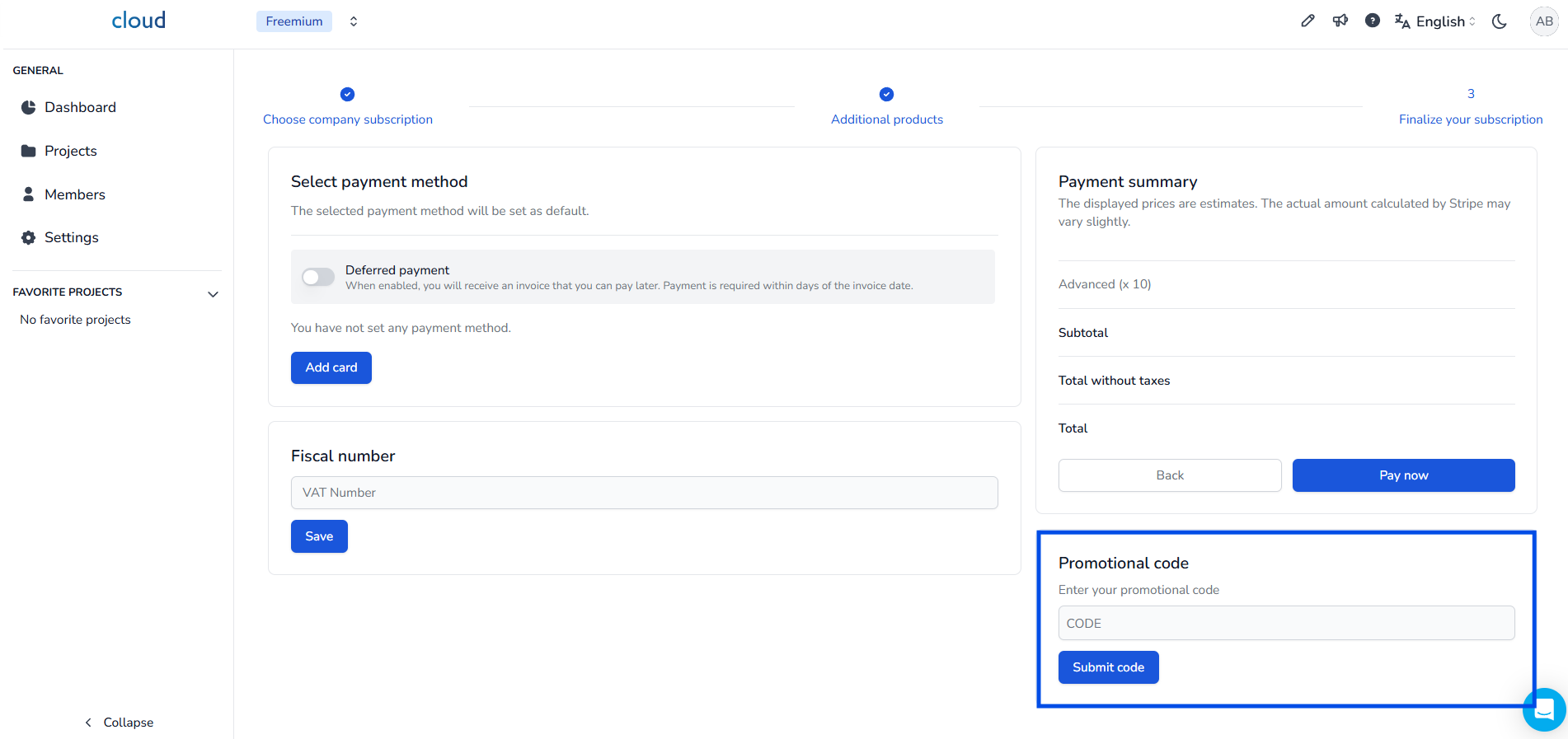Click the Dashboard pie chart icon
This screenshot has width=1568, height=739.
click(29, 107)
